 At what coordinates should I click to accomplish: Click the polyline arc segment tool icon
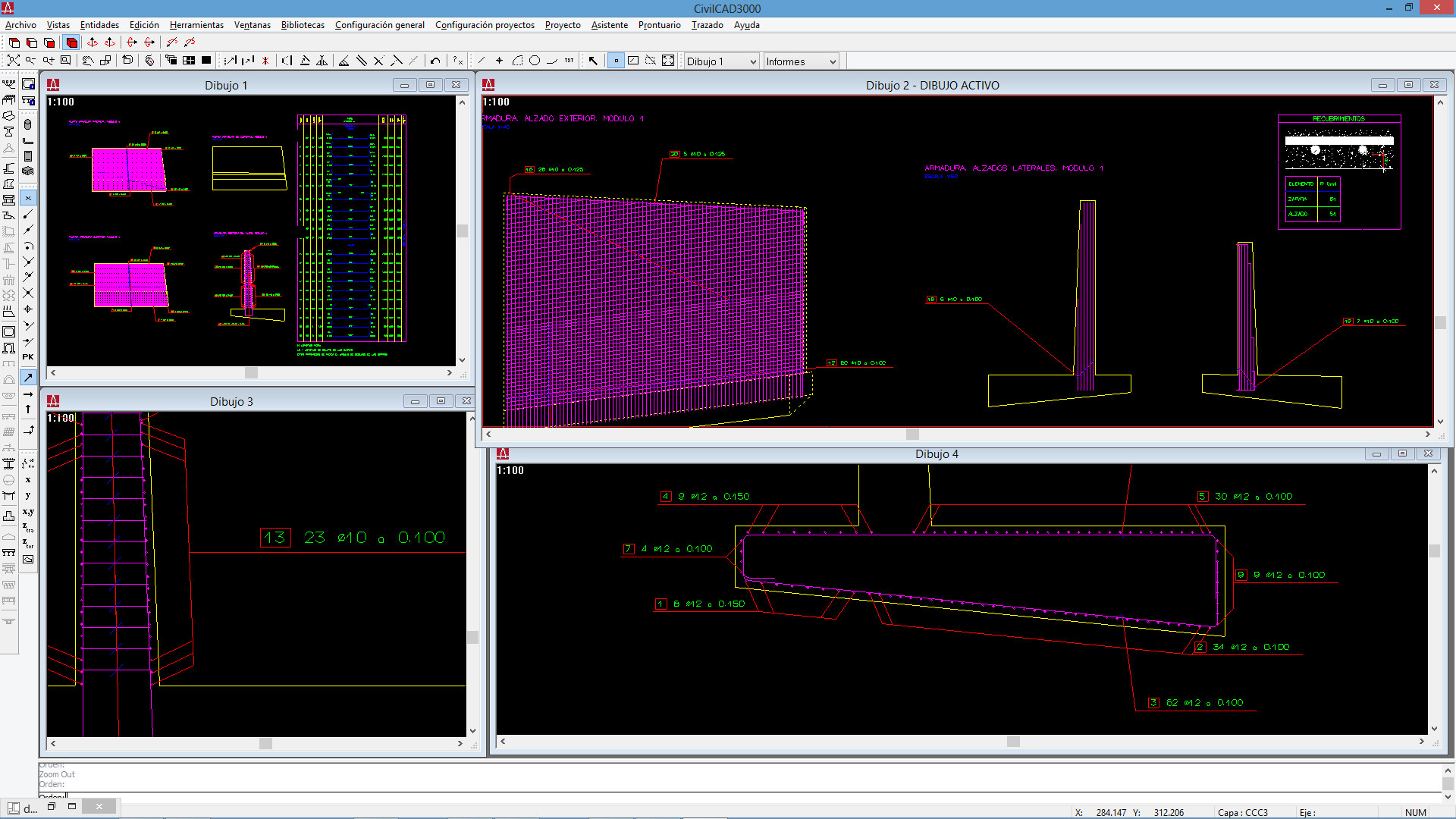coord(552,61)
